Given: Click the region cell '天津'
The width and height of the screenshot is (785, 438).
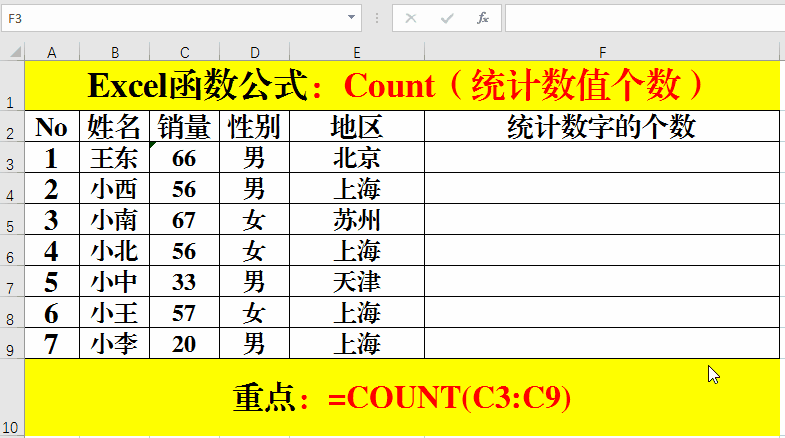Looking at the screenshot, I should 357,281.
